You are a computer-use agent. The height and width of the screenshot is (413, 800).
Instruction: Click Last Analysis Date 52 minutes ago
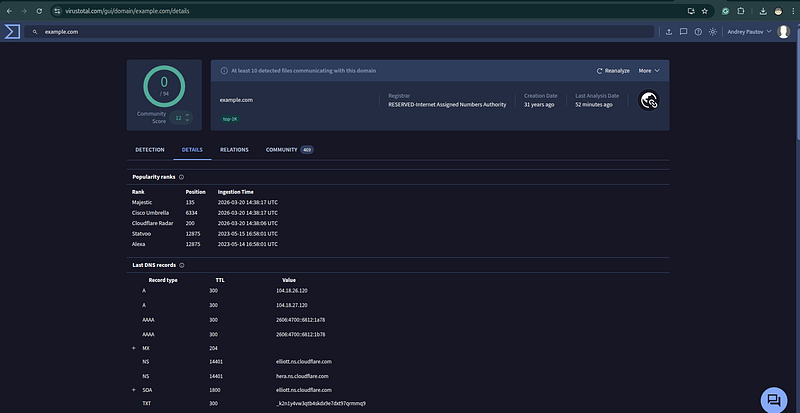[594, 105]
